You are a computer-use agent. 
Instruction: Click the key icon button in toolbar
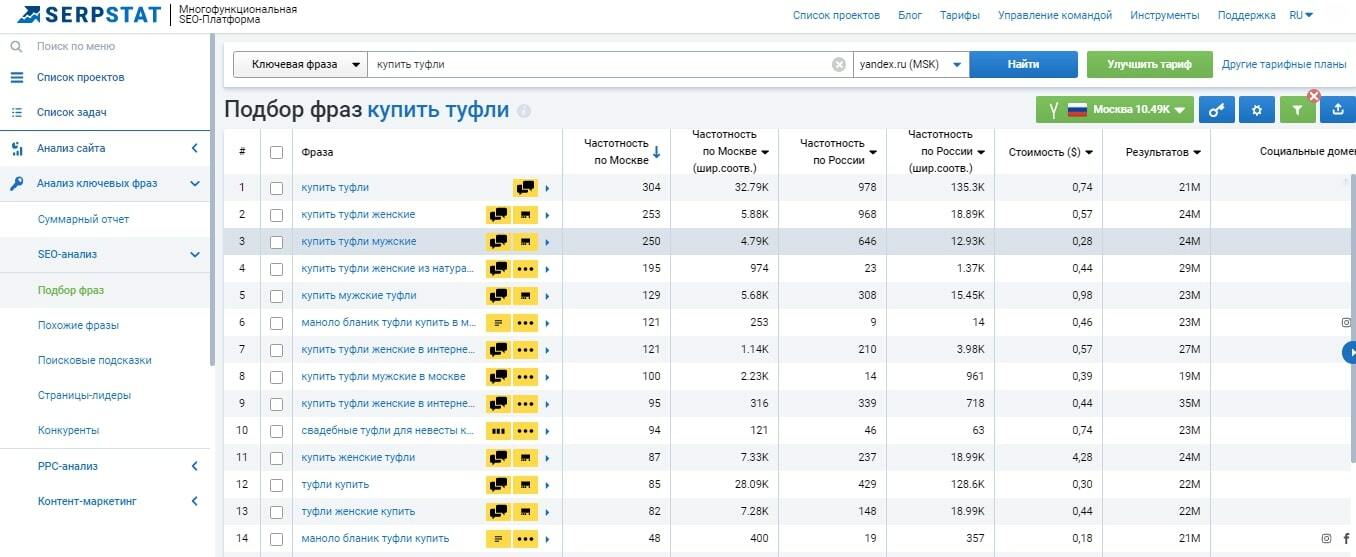(x=1216, y=110)
